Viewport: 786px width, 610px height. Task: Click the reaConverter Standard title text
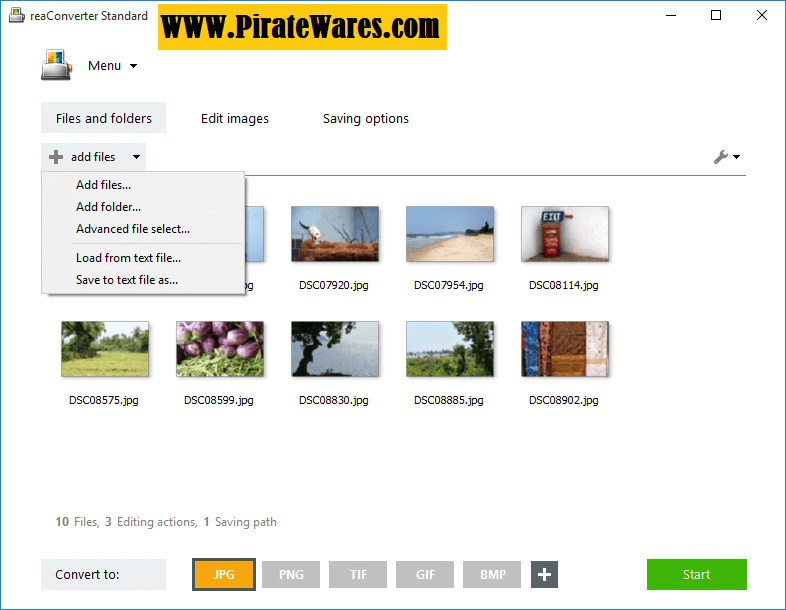click(89, 16)
